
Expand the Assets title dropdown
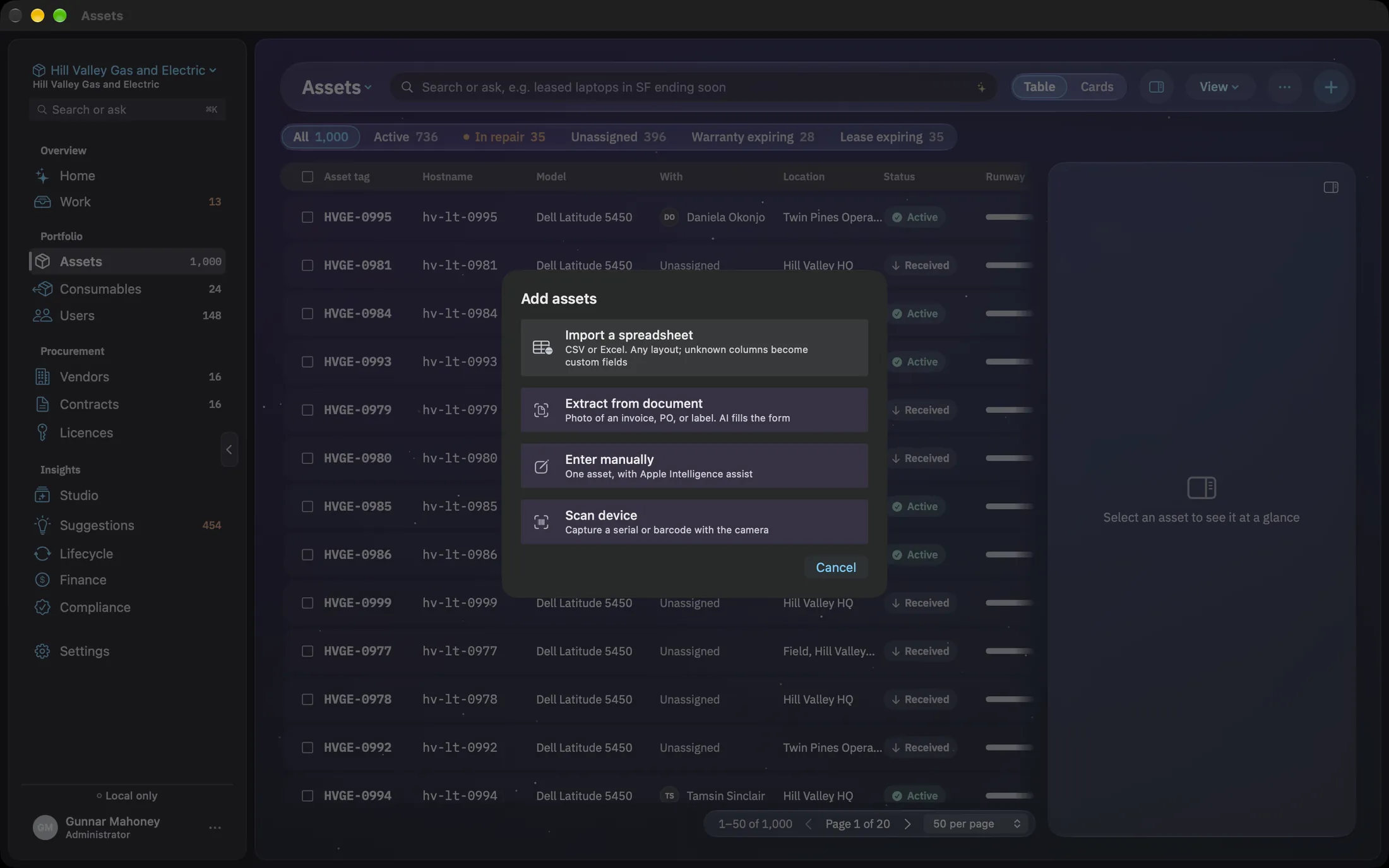click(x=336, y=87)
